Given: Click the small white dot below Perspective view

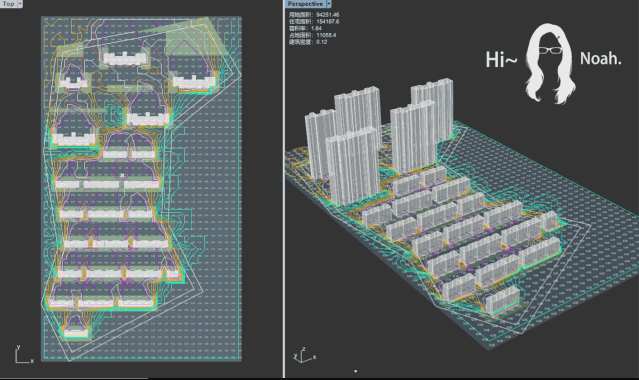Looking at the screenshot, I should point(356,371).
